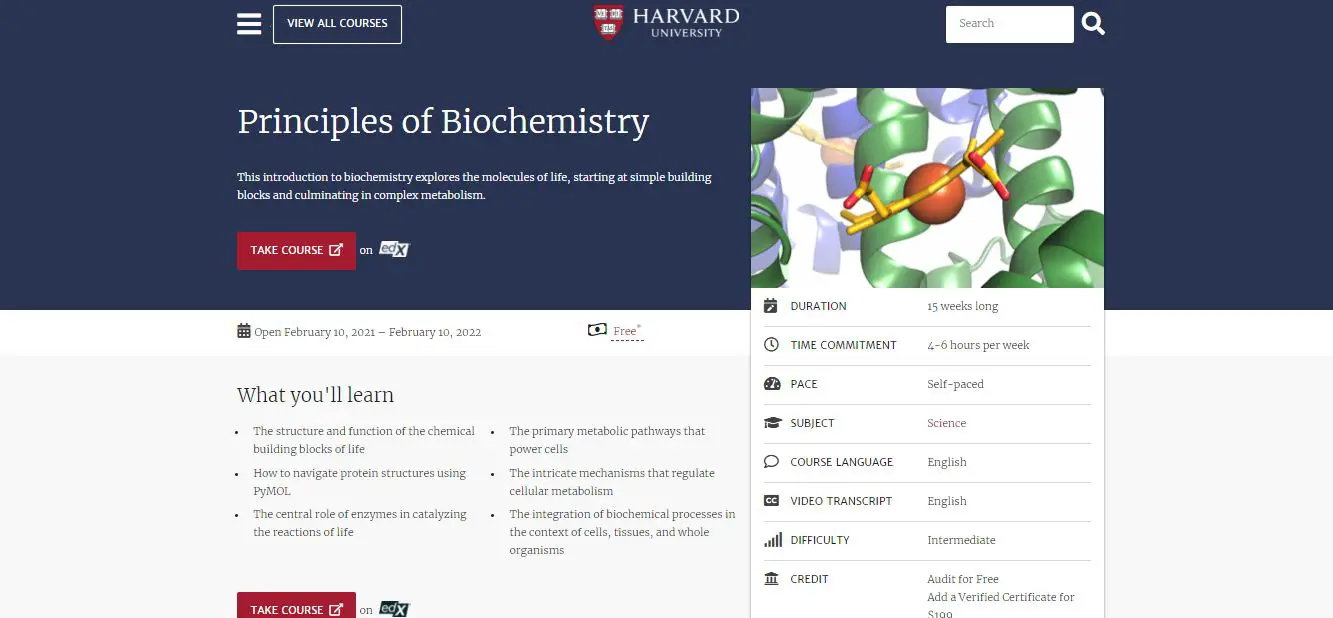Click the Difficulty signal bars icon
This screenshot has width=1333, height=618.
click(x=771, y=539)
